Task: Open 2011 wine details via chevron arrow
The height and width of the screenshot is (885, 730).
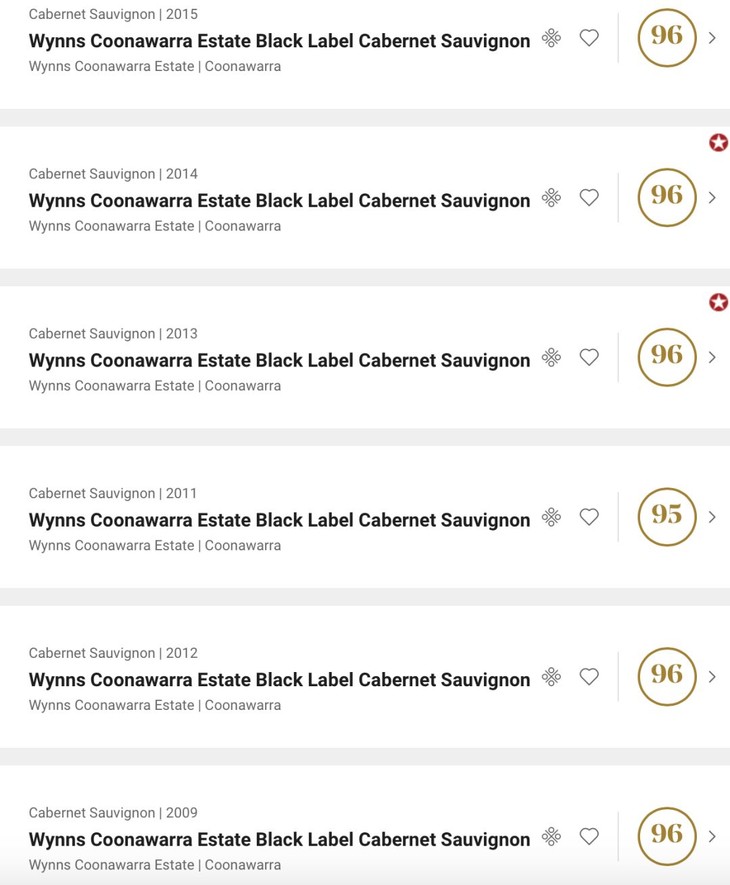Action: tap(712, 517)
